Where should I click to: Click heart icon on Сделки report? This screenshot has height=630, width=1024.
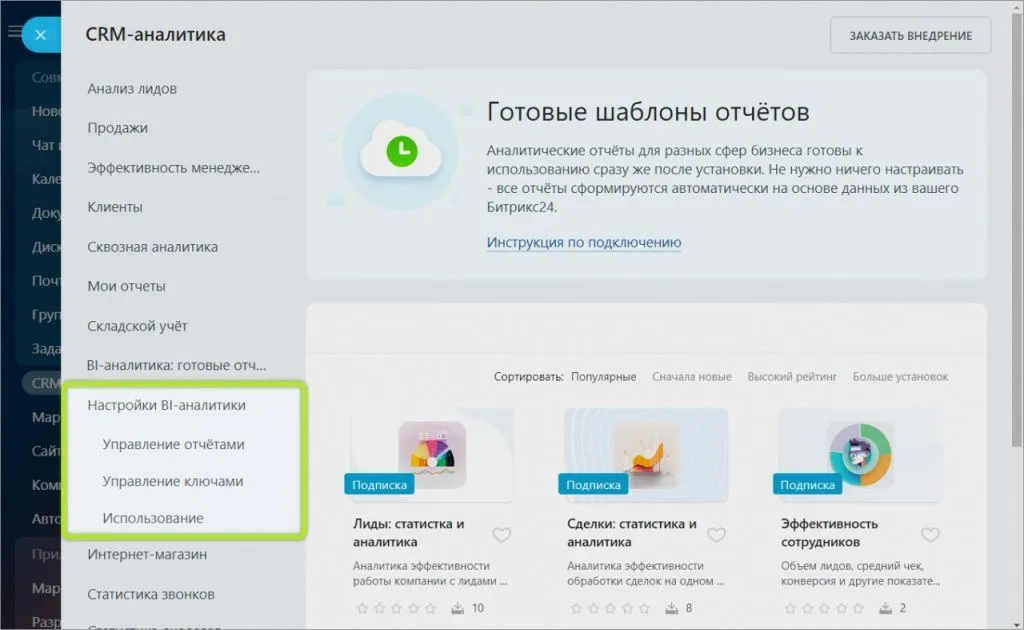(715, 534)
